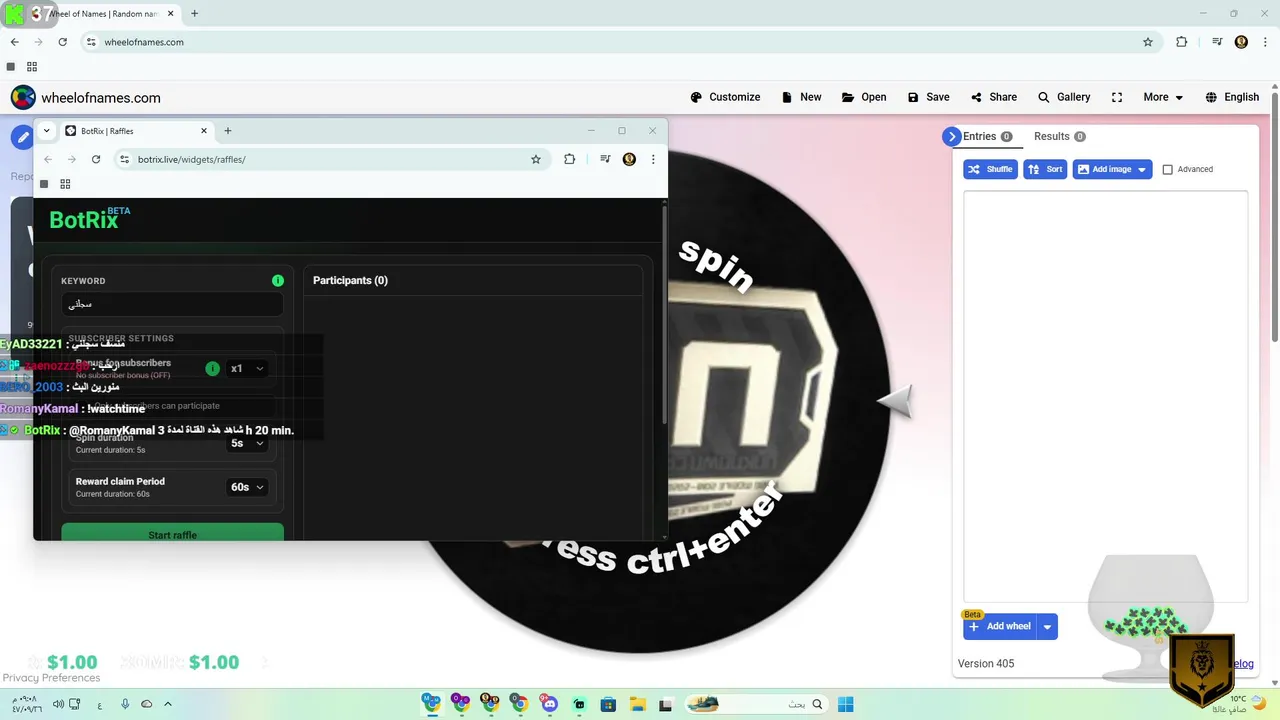Open Extensions in the BotRix window
Viewport: 1280px width, 720px height.
pos(569,159)
